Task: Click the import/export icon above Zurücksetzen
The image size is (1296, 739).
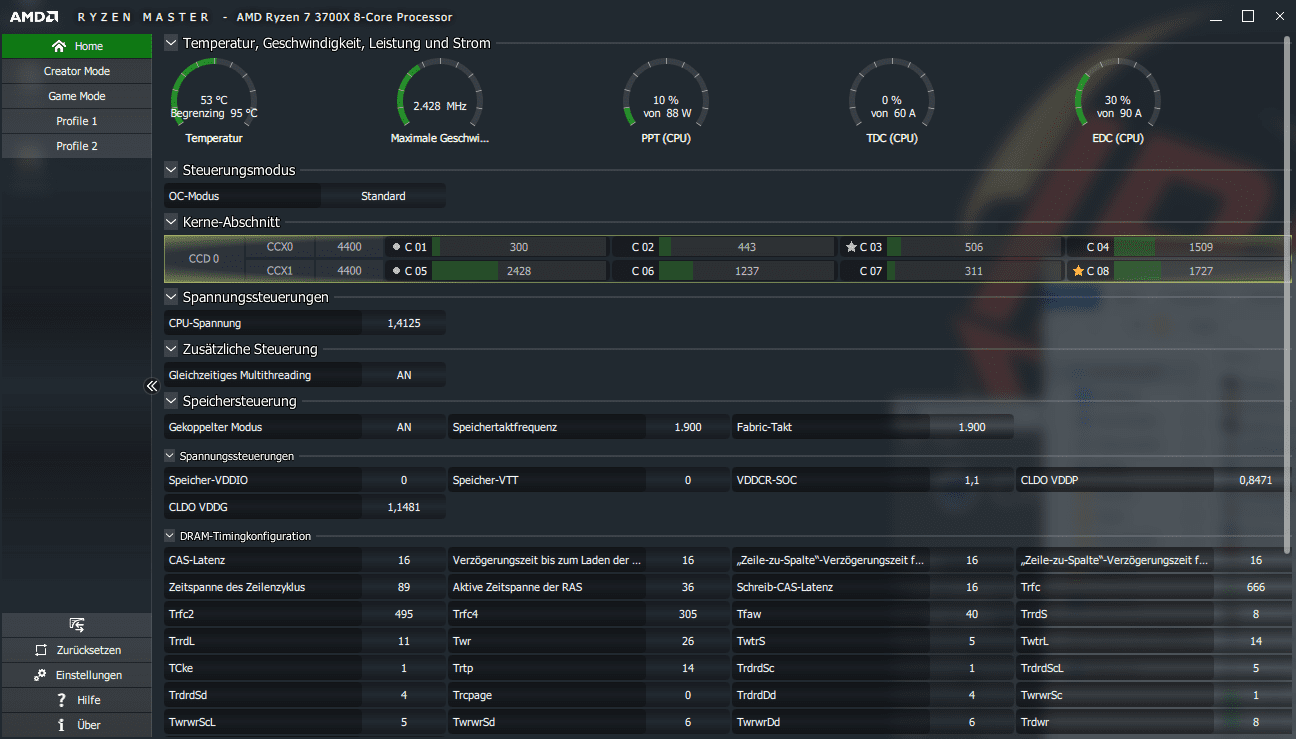Action: click(77, 625)
